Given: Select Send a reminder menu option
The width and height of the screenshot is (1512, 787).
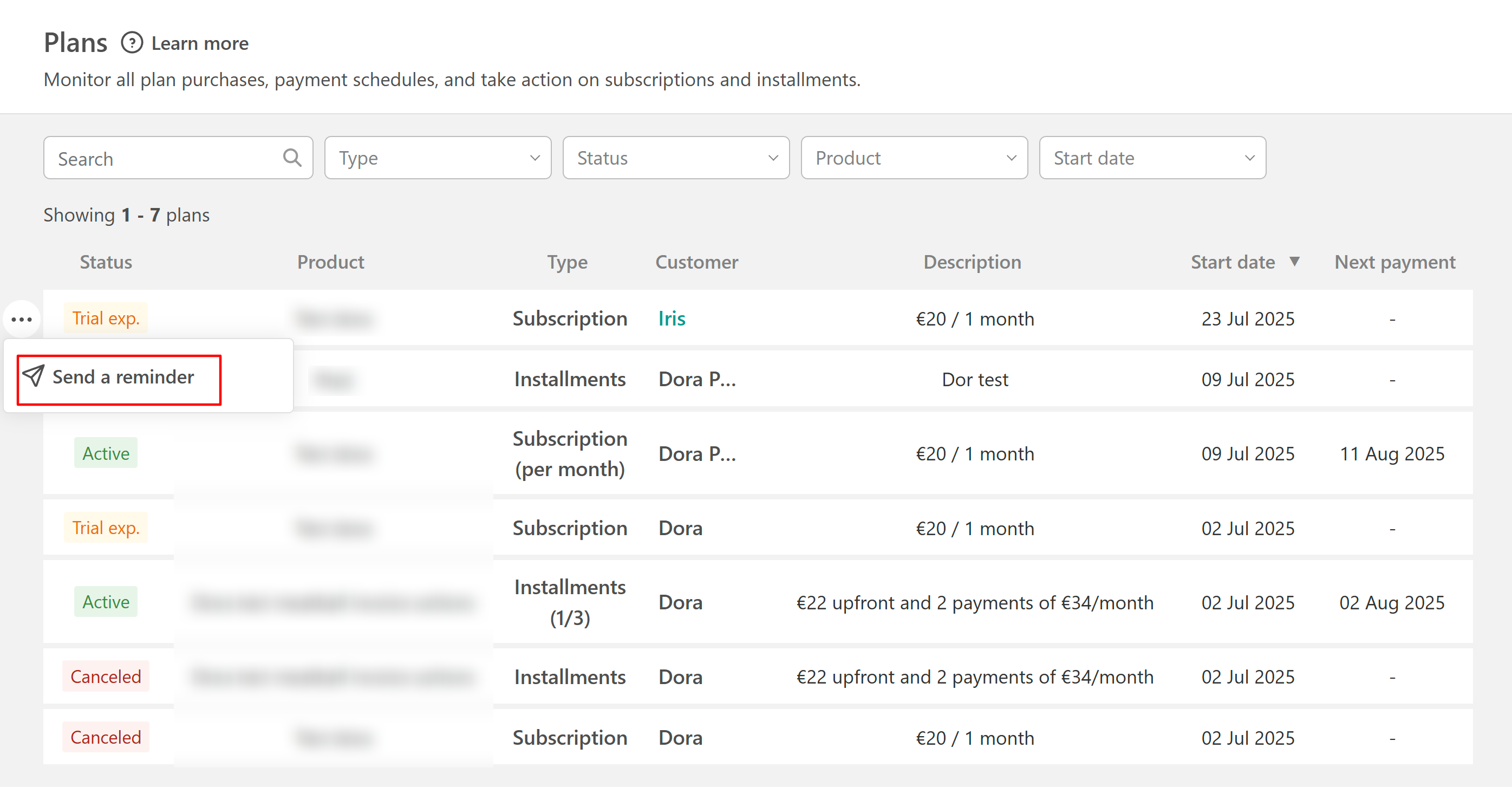Looking at the screenshot, I should (x=123, y=377).
